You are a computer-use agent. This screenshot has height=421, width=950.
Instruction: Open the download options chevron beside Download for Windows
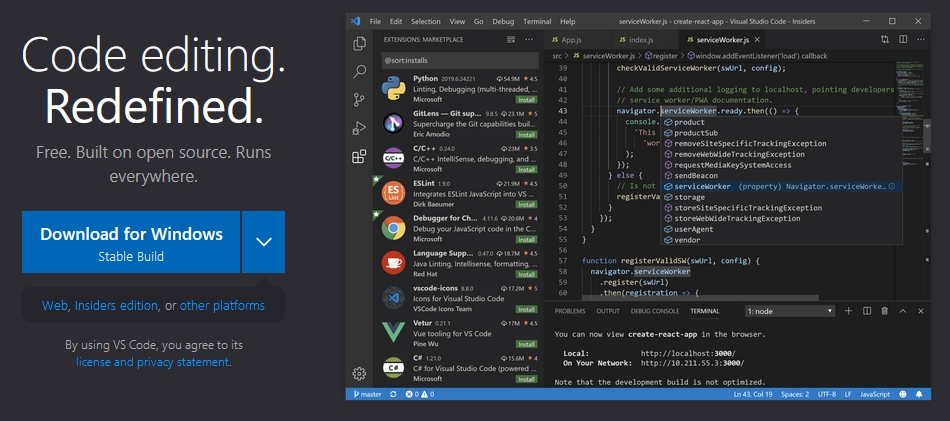[x=264, y=242]
